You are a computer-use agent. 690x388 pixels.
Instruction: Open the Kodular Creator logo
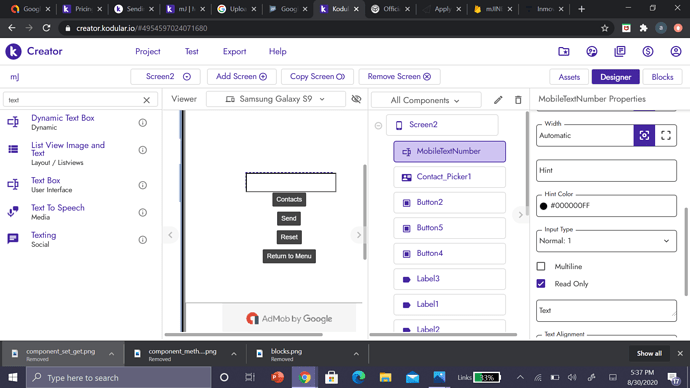13,51
